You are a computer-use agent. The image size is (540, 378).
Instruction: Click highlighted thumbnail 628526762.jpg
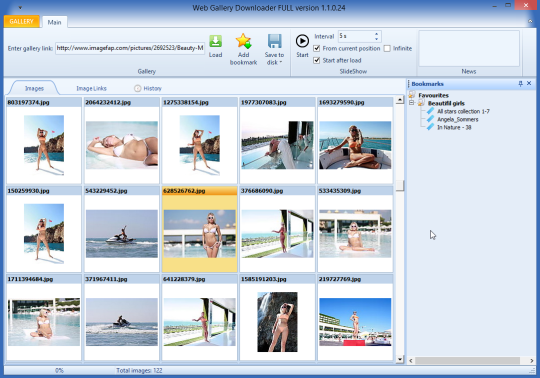[199, 229]
